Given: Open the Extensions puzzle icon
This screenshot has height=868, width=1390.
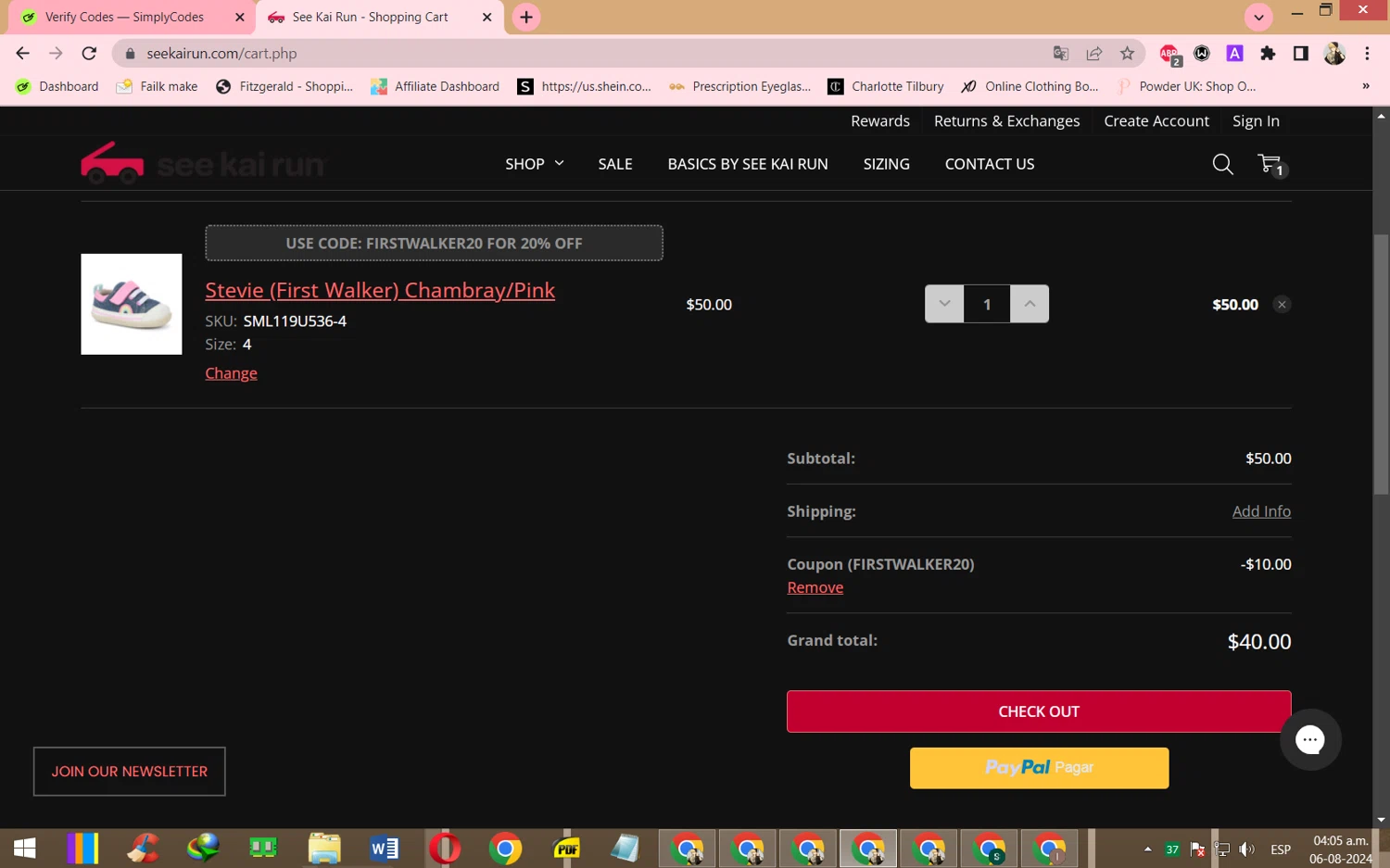Looking at the screenshot, I should pyautogui.click(x=1268, y=54).
